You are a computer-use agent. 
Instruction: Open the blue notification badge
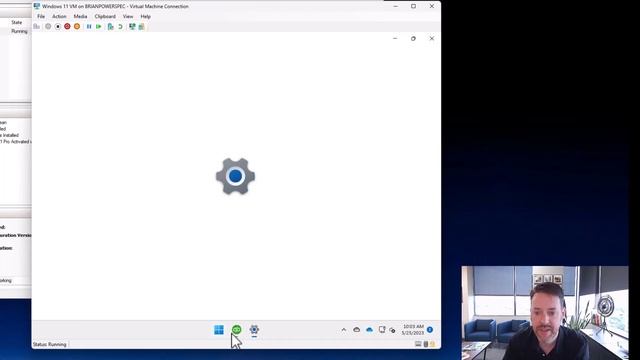pyautogui.click(x=430, y=330)
